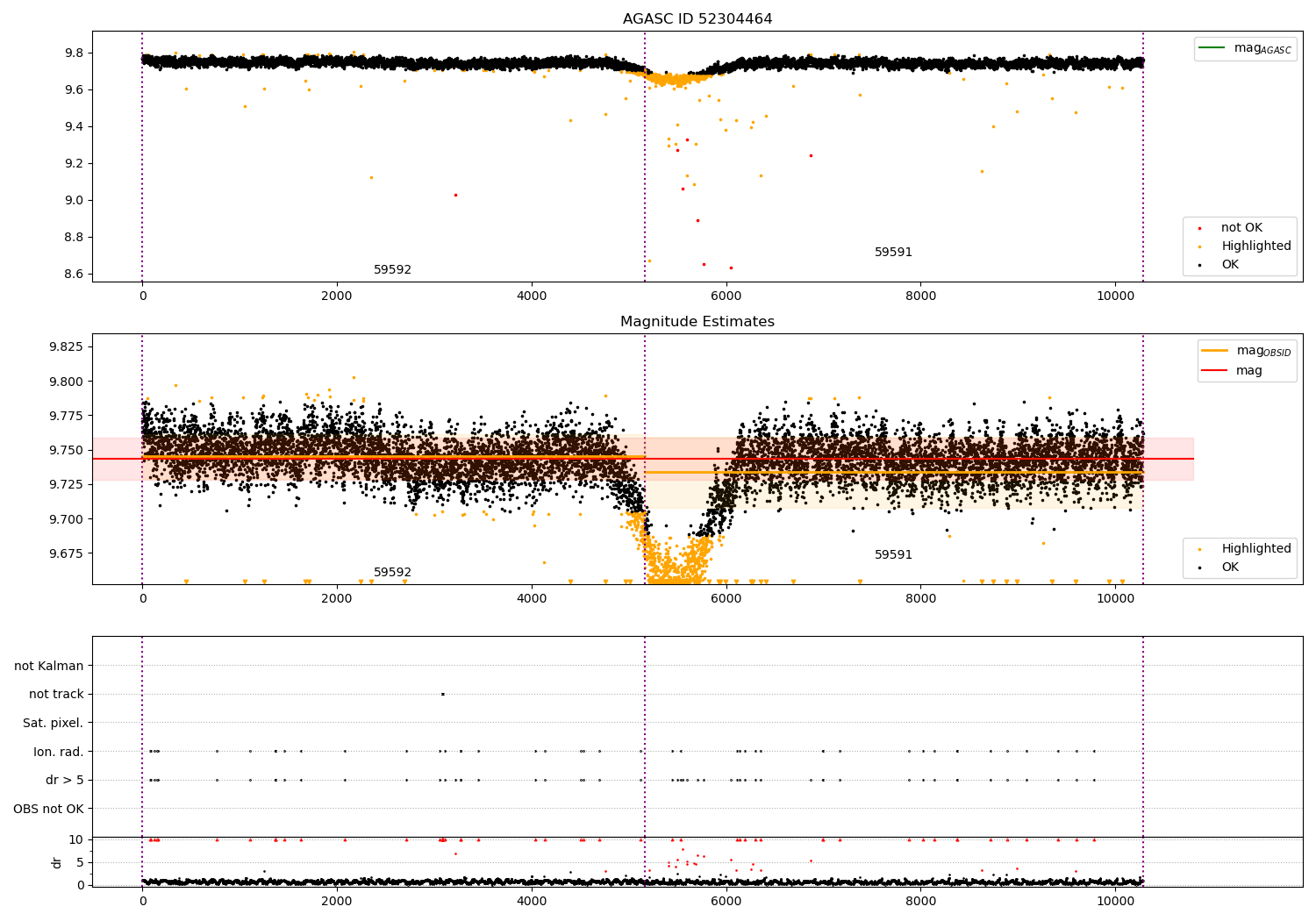
Task: Click the 9.6 tick on the top y-axis
Action: (x=73, y=90)
